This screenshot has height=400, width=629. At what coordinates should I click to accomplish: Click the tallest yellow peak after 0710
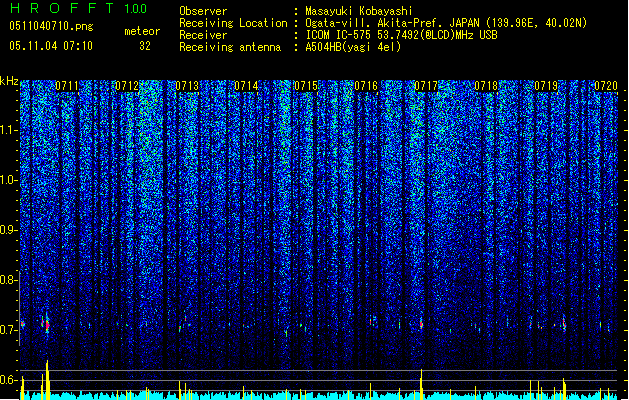(47, 380)
